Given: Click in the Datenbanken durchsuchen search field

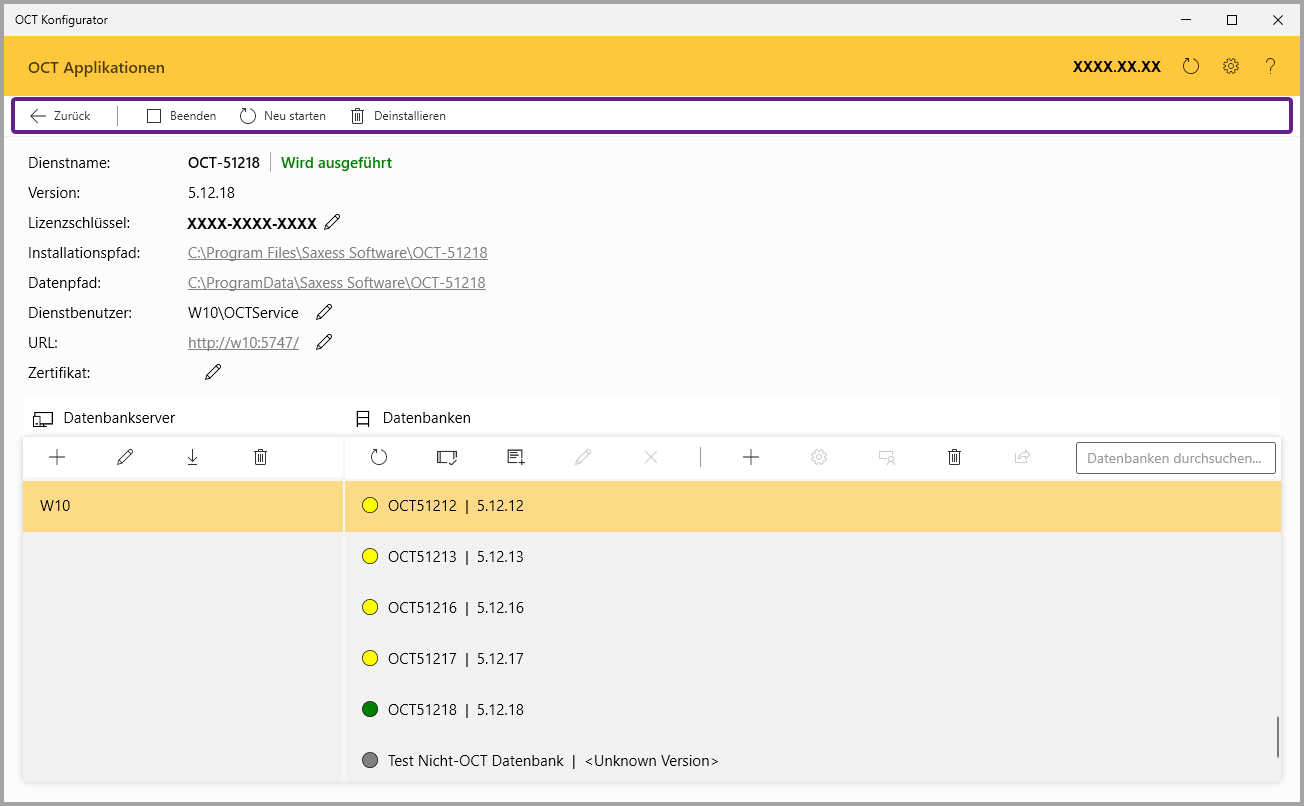Looking at the screenshot, I should point(1175,457).
